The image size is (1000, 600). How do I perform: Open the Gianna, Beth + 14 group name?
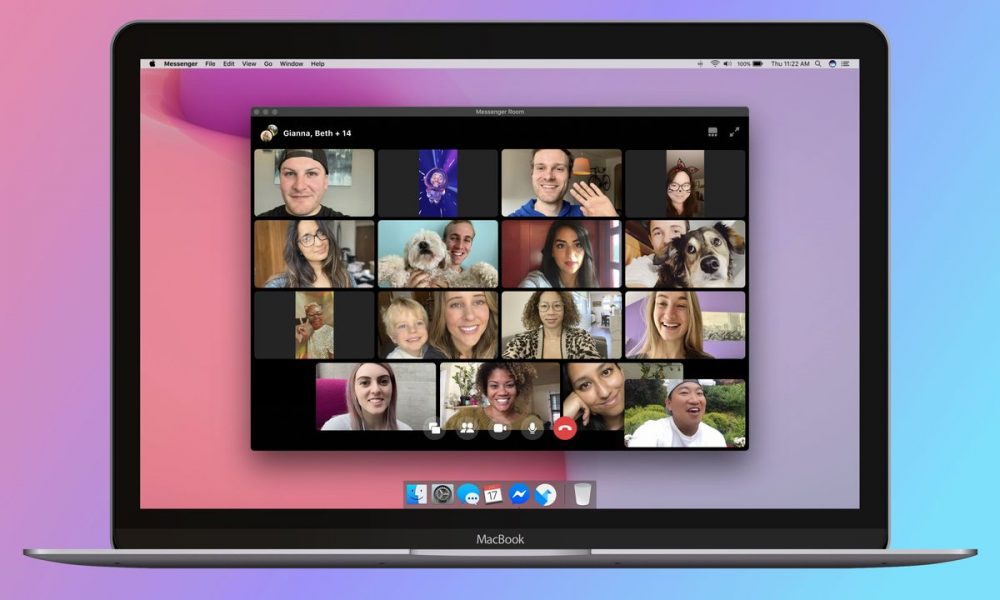click(317, 133)
